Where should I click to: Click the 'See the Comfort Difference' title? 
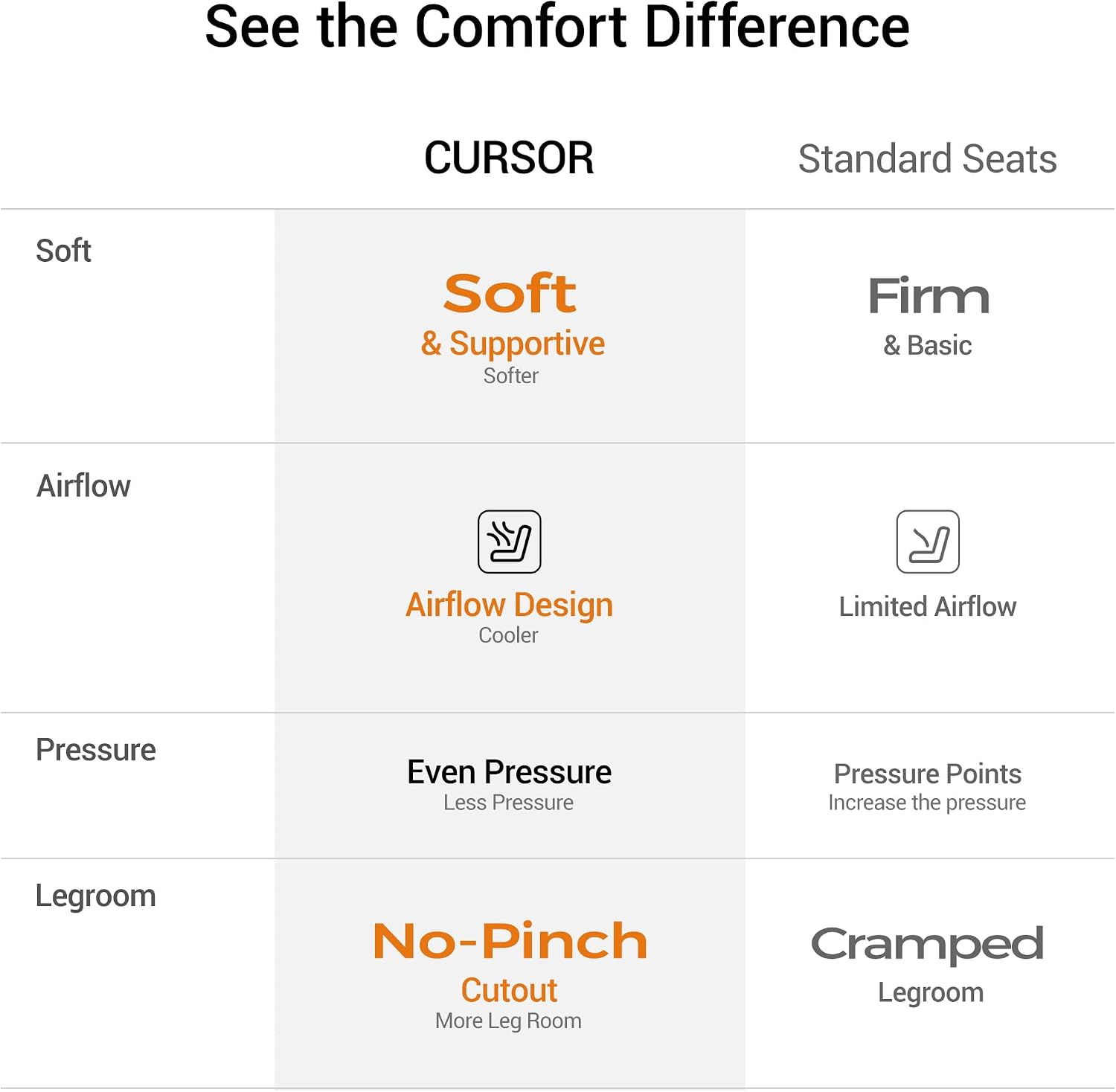[x=557, y=27]
